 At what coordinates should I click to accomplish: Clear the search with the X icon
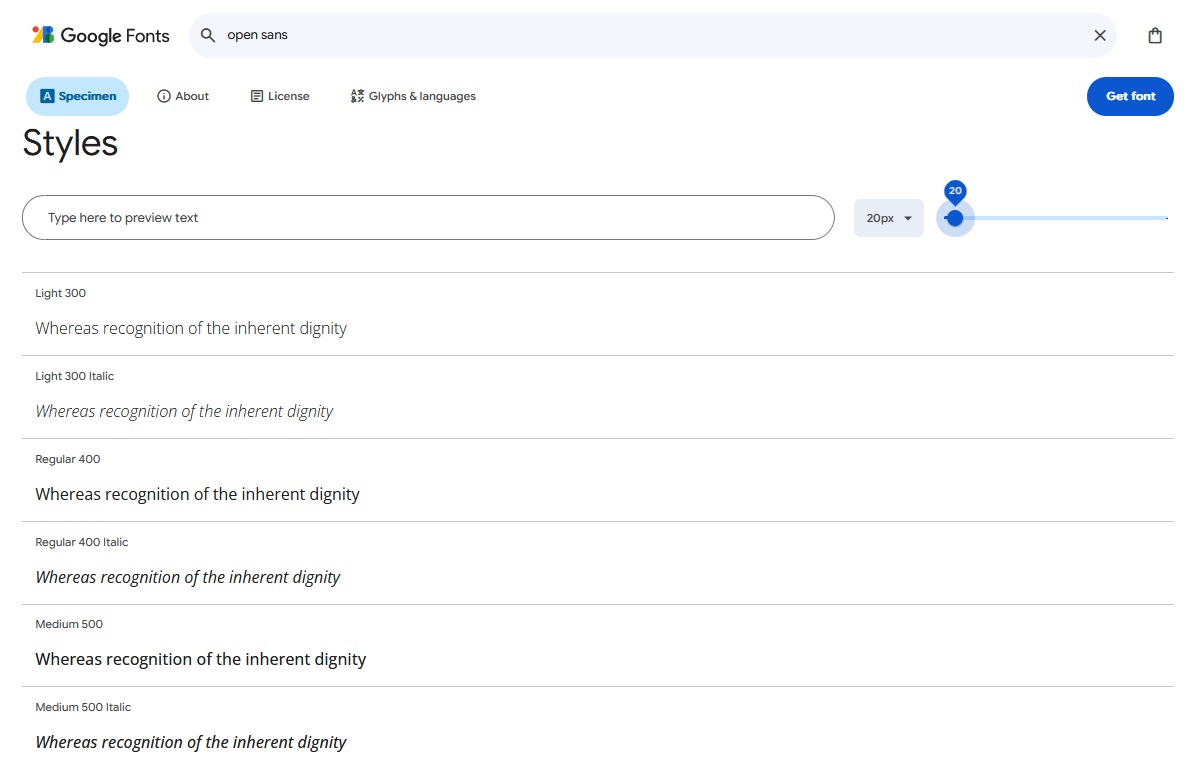[x=1100, y=36]
